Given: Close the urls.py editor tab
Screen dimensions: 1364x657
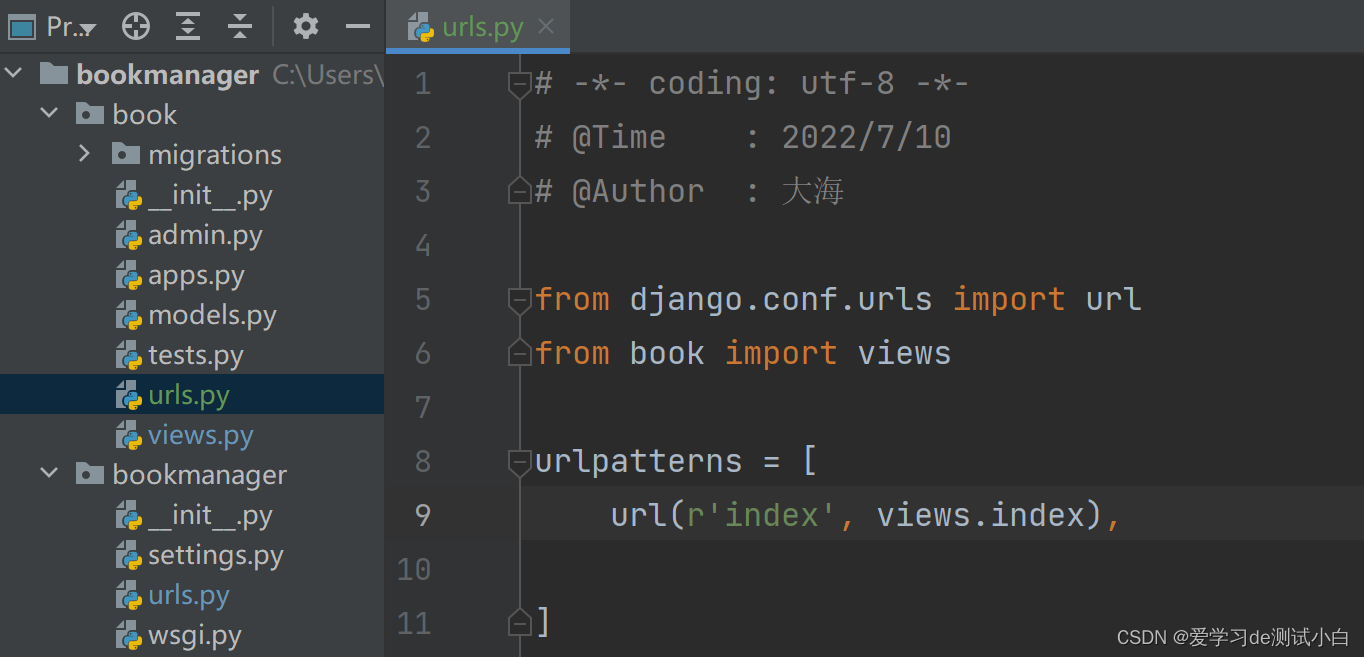Looking at the screenshot, I should click(546, 27).
